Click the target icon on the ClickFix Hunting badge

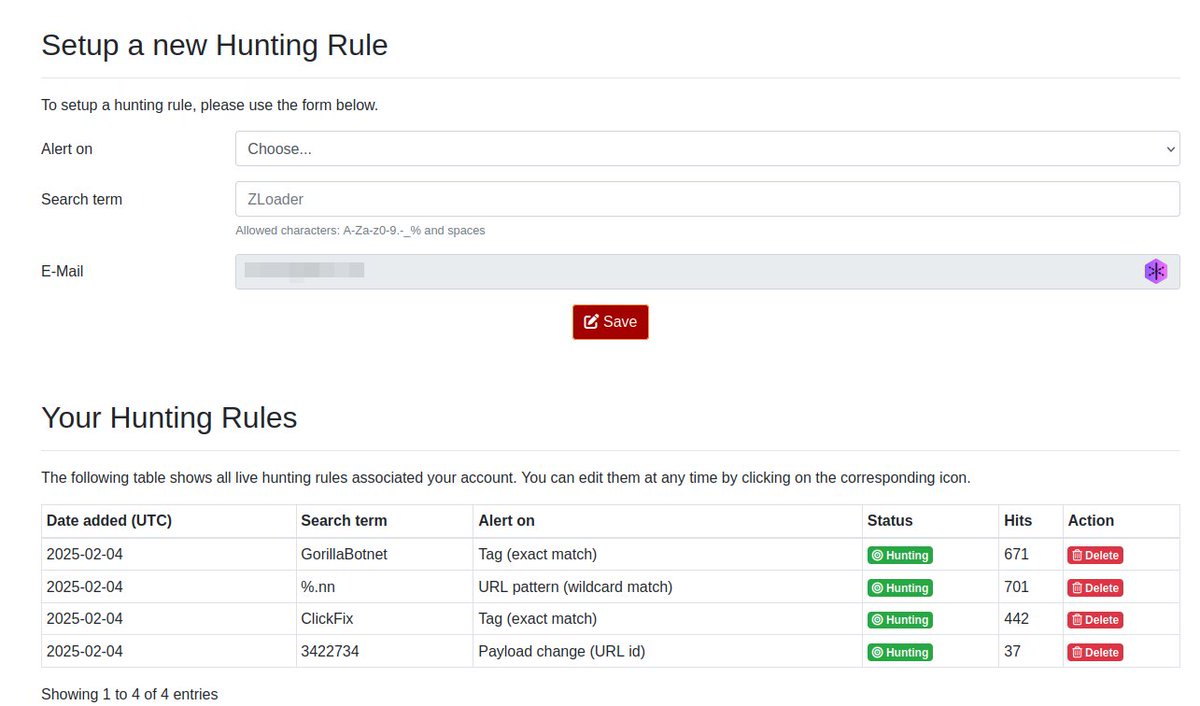click(x=878, y=619)
